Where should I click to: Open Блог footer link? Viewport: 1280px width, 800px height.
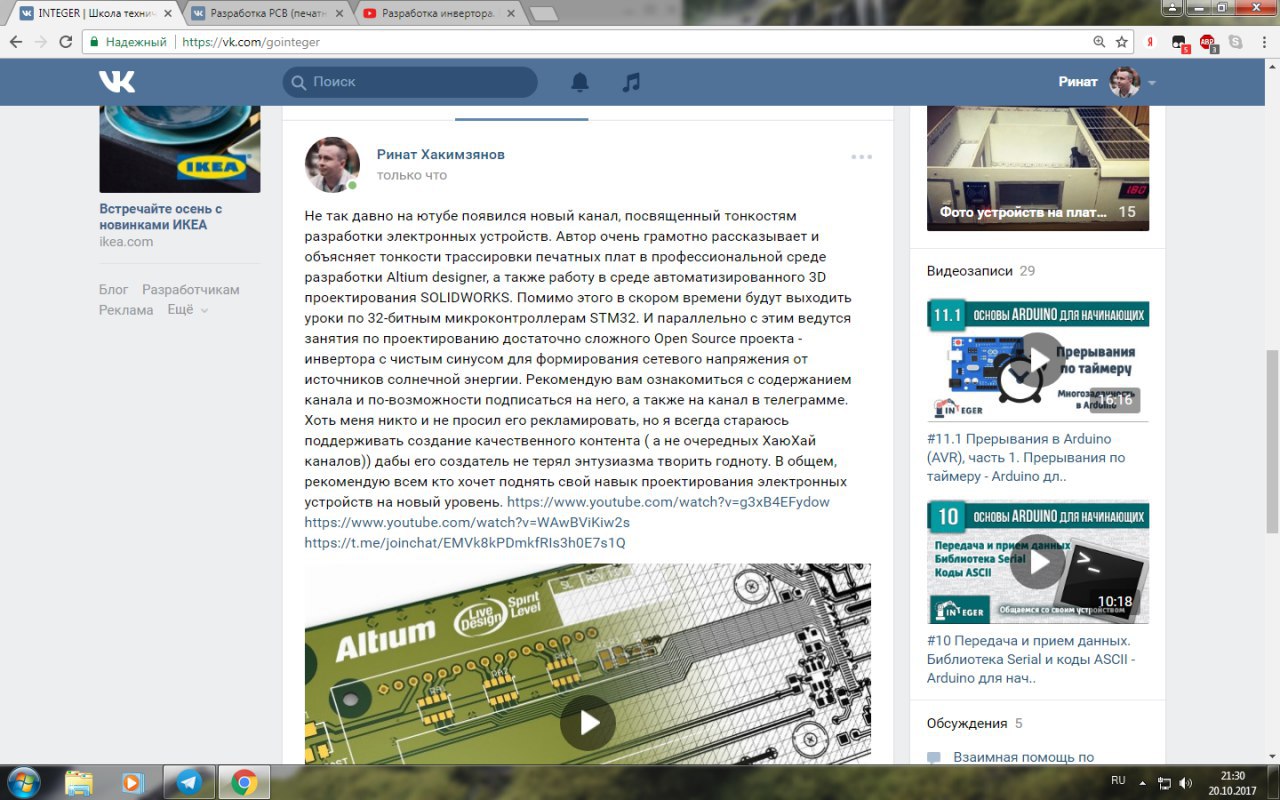(x=114, y=290)
